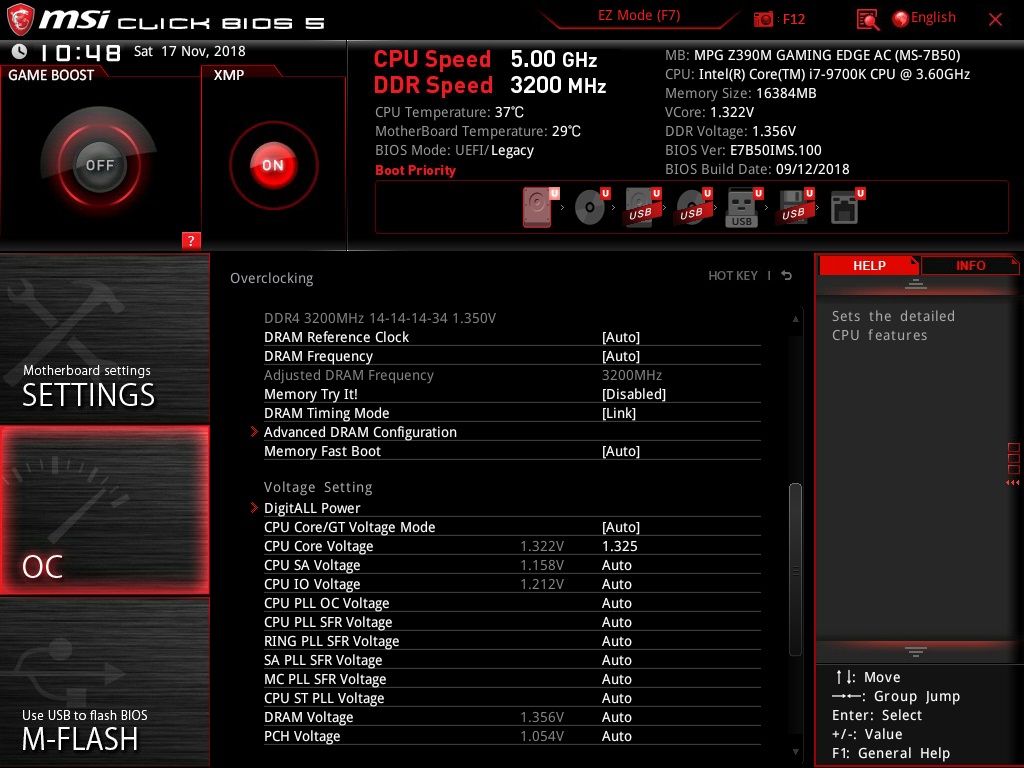Screen dimensions: 1024x768
Task: Click the scroll down arrow of settings list
Action: point(795,752)
